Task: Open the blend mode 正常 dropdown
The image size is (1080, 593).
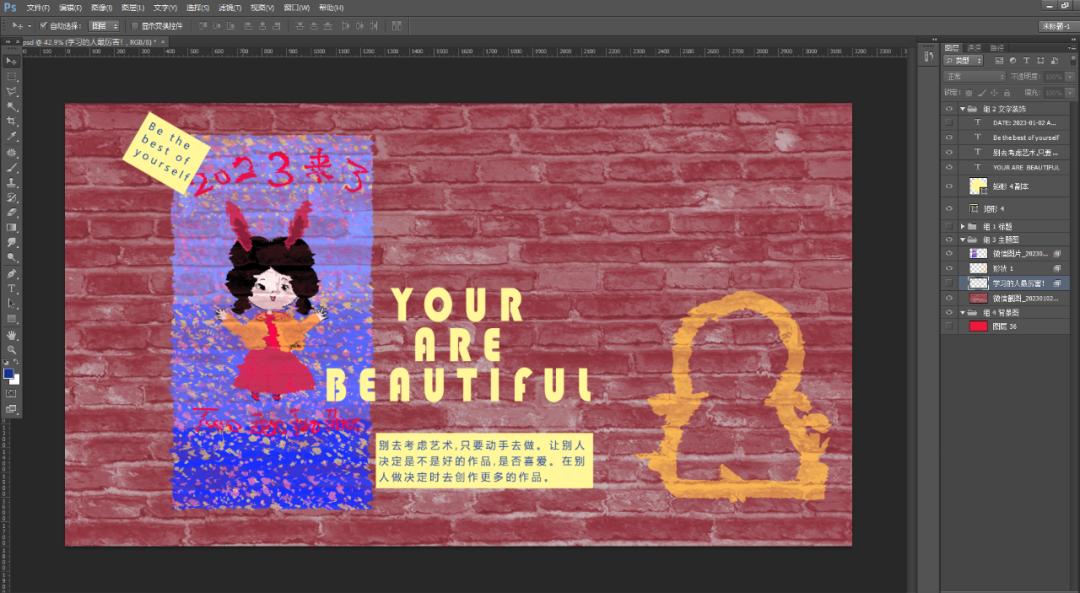Action: point(975,76)
